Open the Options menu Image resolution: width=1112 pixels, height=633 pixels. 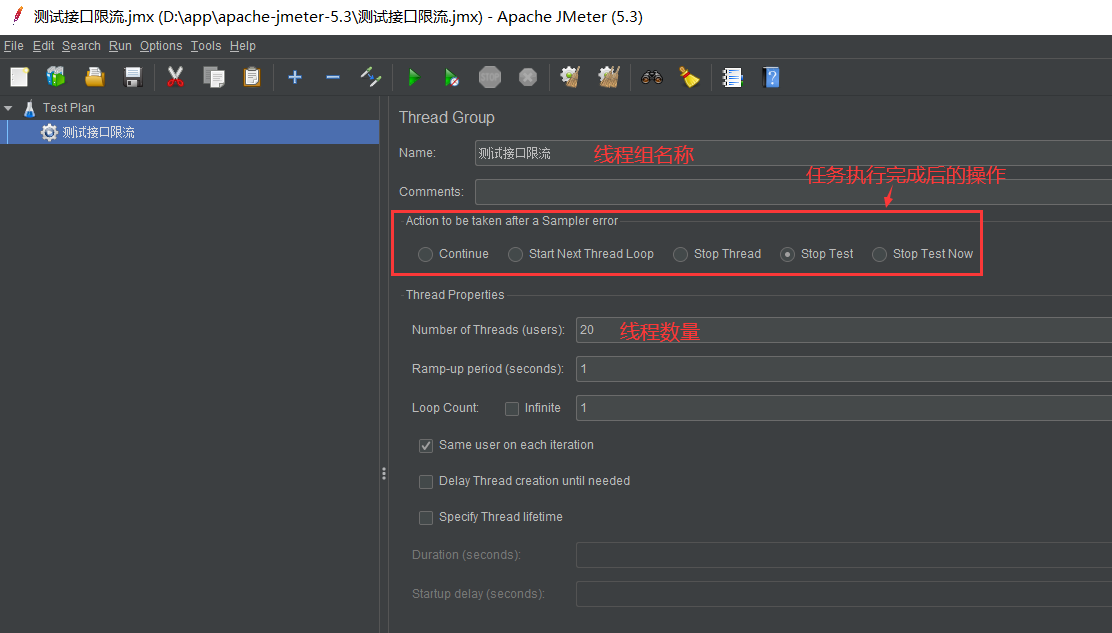(160, 46)
